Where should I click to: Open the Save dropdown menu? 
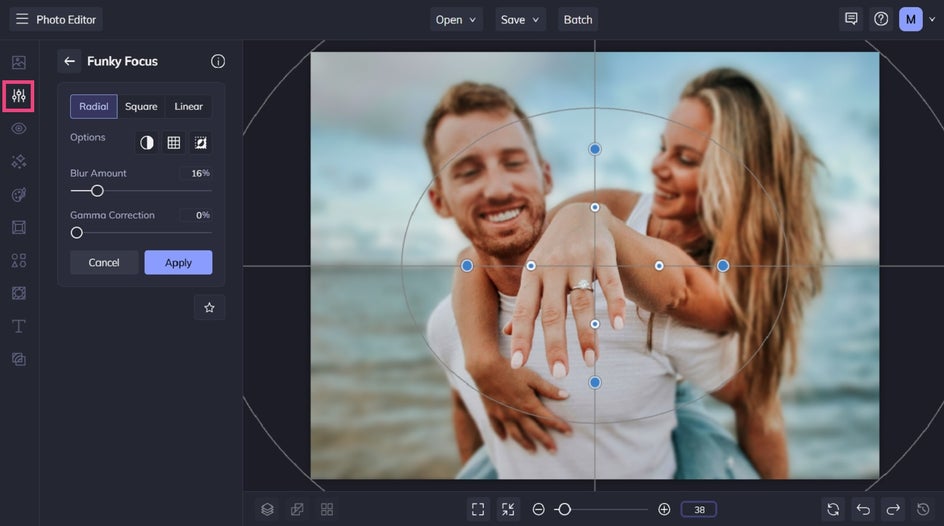520,19
